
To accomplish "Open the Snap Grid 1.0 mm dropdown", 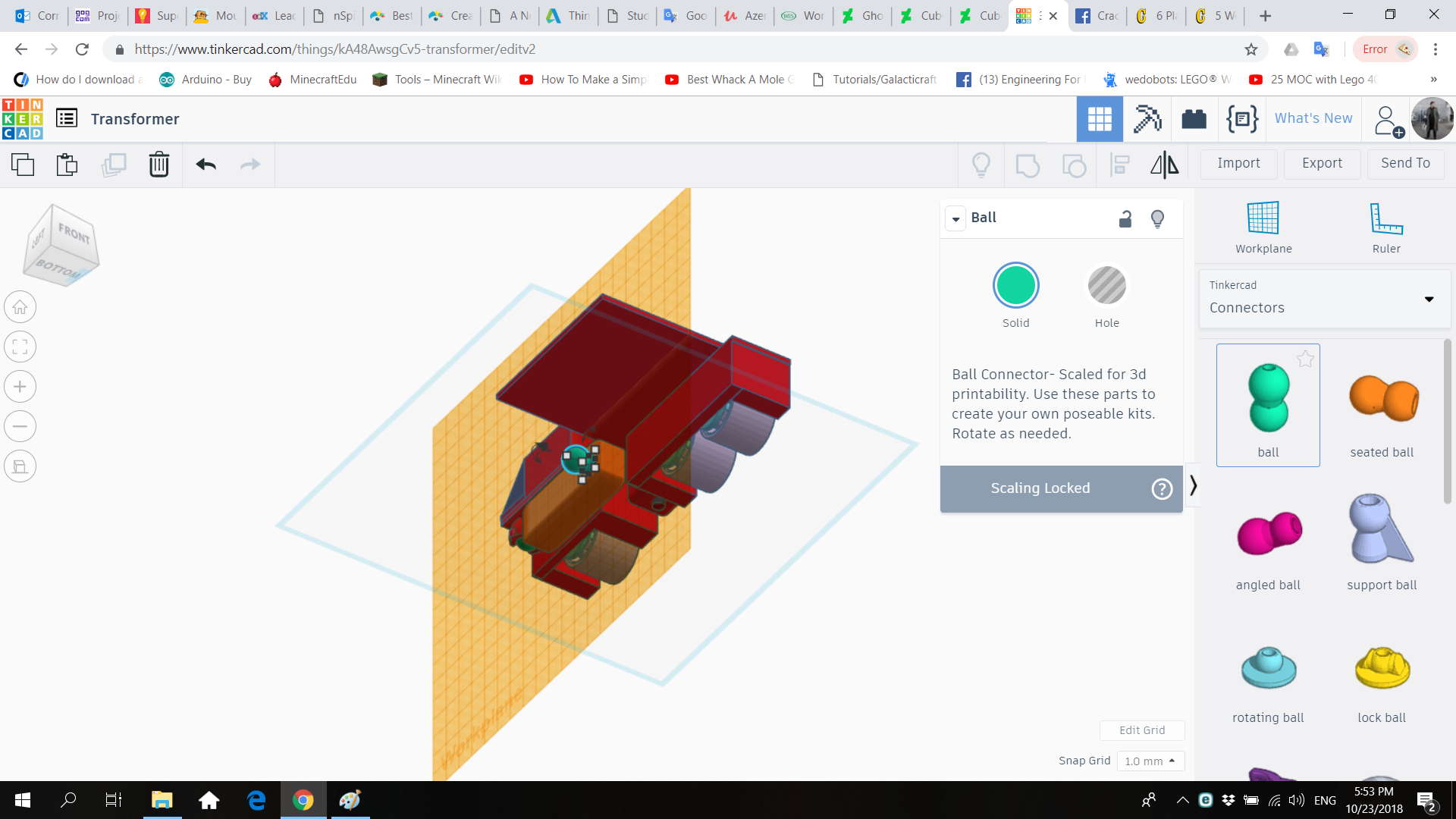I will [x=1150, y=761].
